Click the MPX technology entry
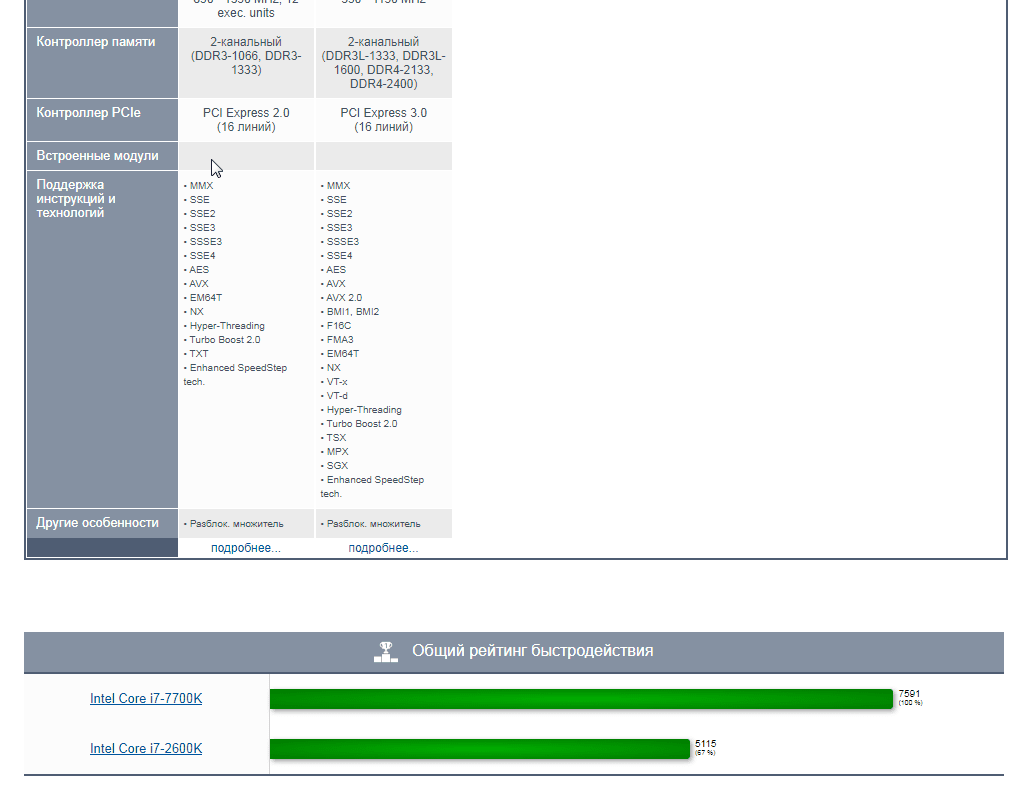This screenshot has height=811, width=1022. coord(338,452)
